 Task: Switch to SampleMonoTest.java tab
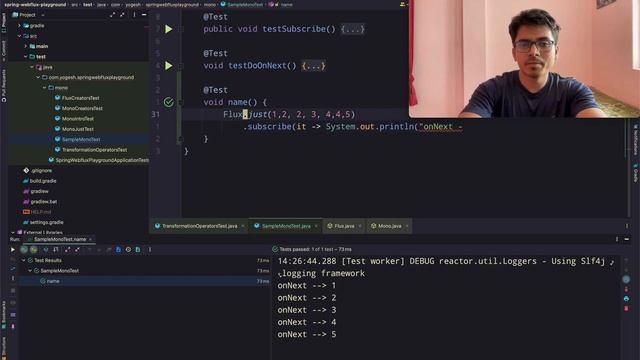tap(286, 226)
